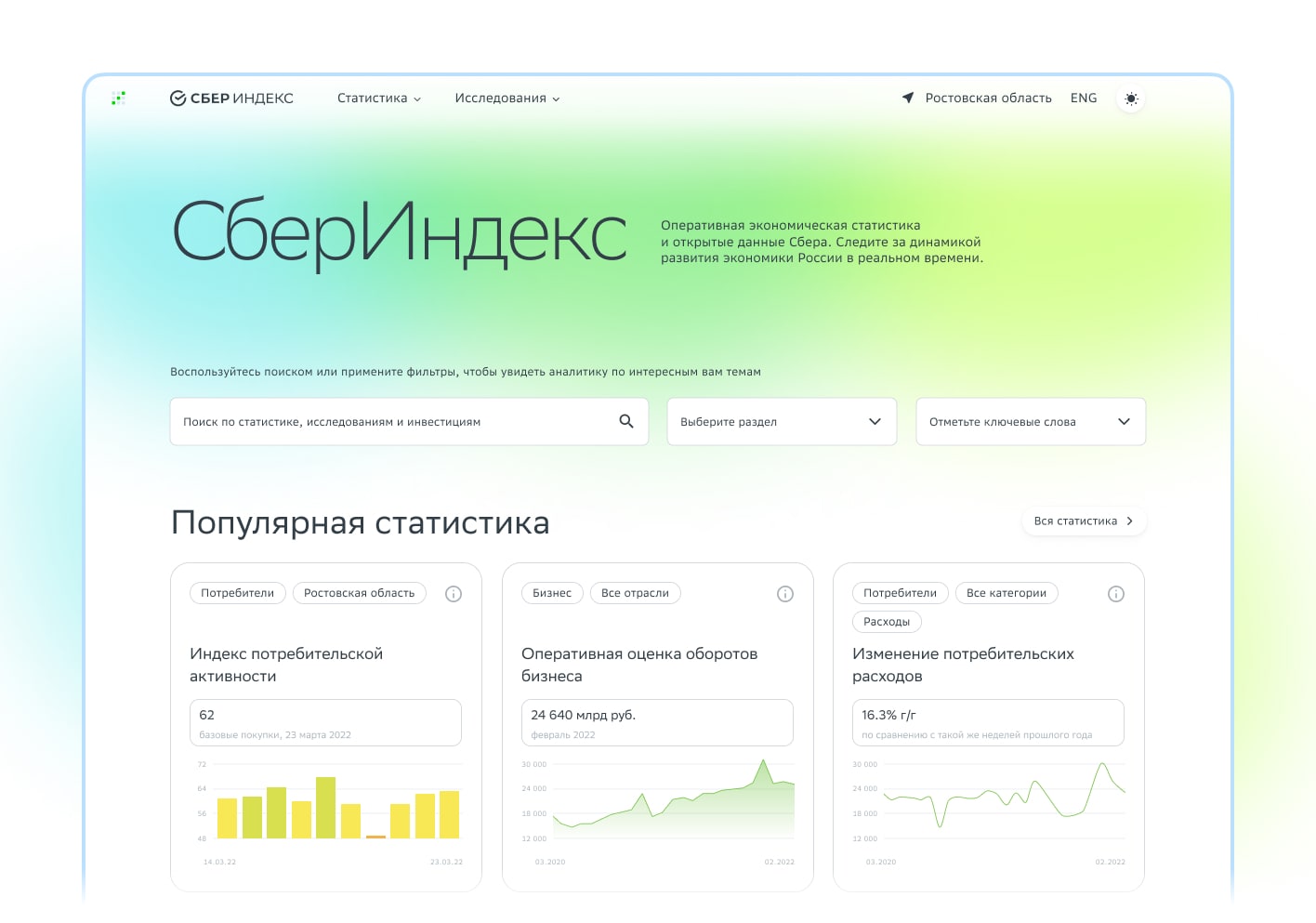Image resolution: width=1316 pixels, height=923 pixels.
Task: Select the Все категории tag
Action: (1007, 593)
